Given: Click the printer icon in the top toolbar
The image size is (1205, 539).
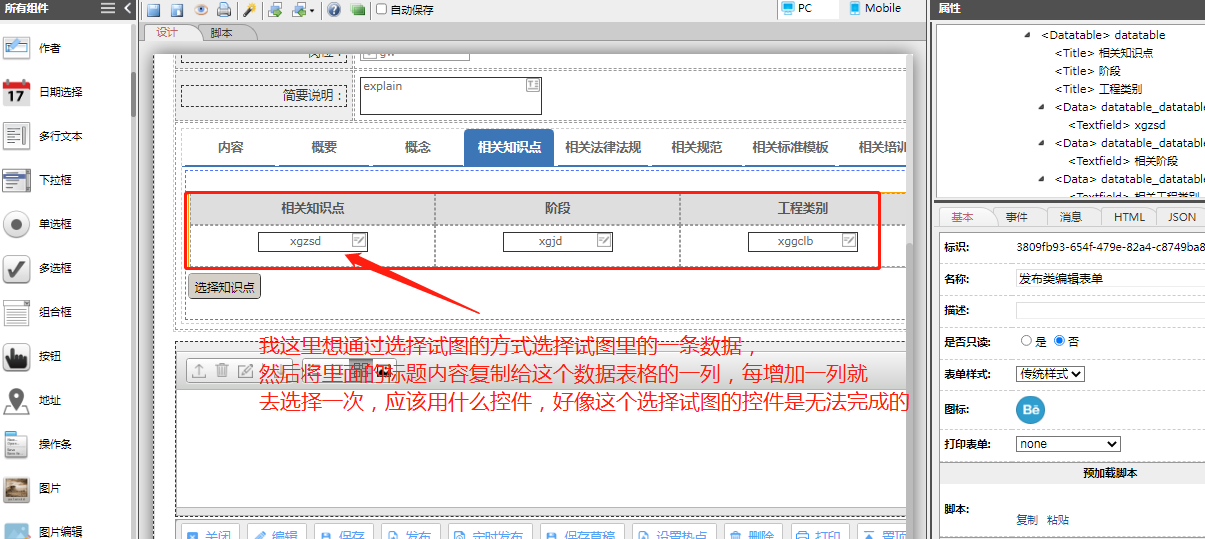Looking at the screenshot, I should pyautogui.click(x=224, y=10).
